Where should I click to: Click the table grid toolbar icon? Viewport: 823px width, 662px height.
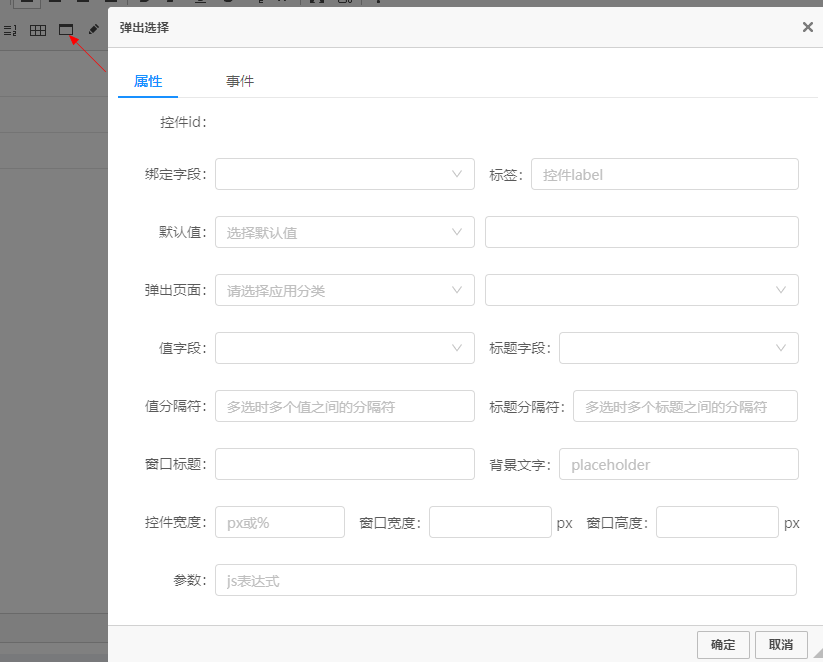38,30
